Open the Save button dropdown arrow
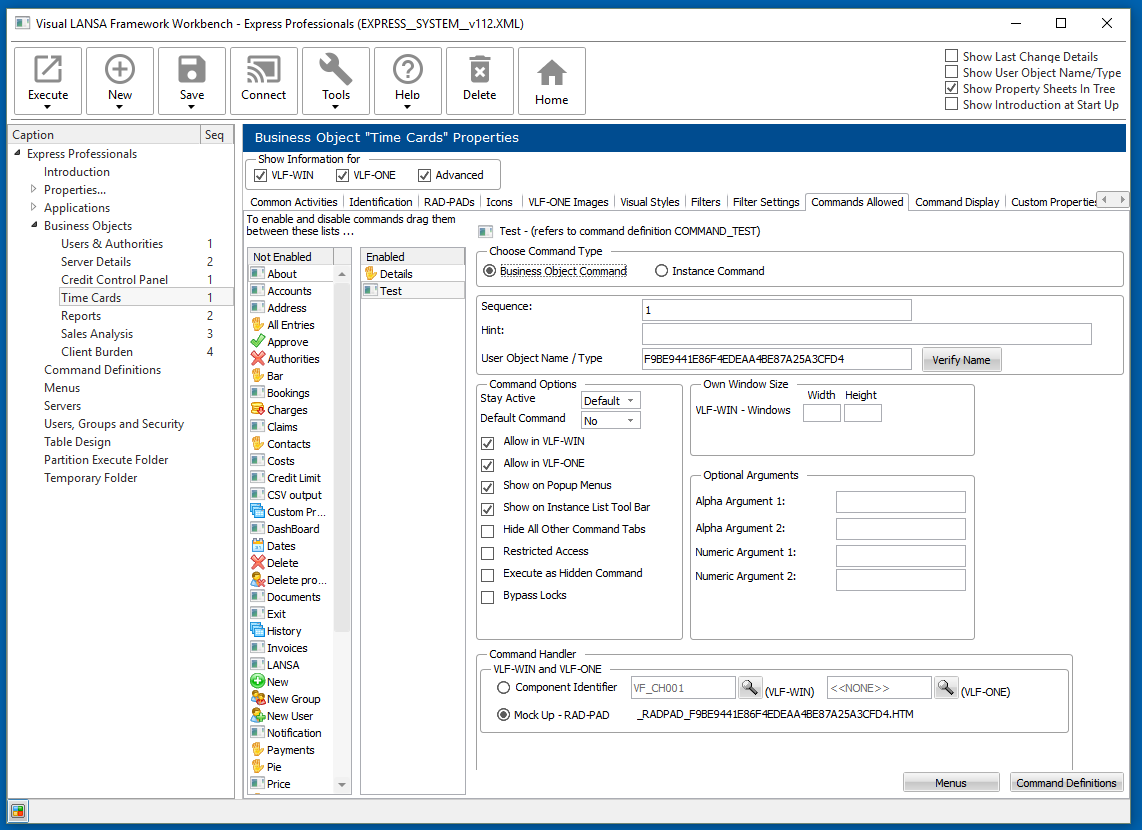The width and height of the screenshot is (1142, 830). (192, 107)
